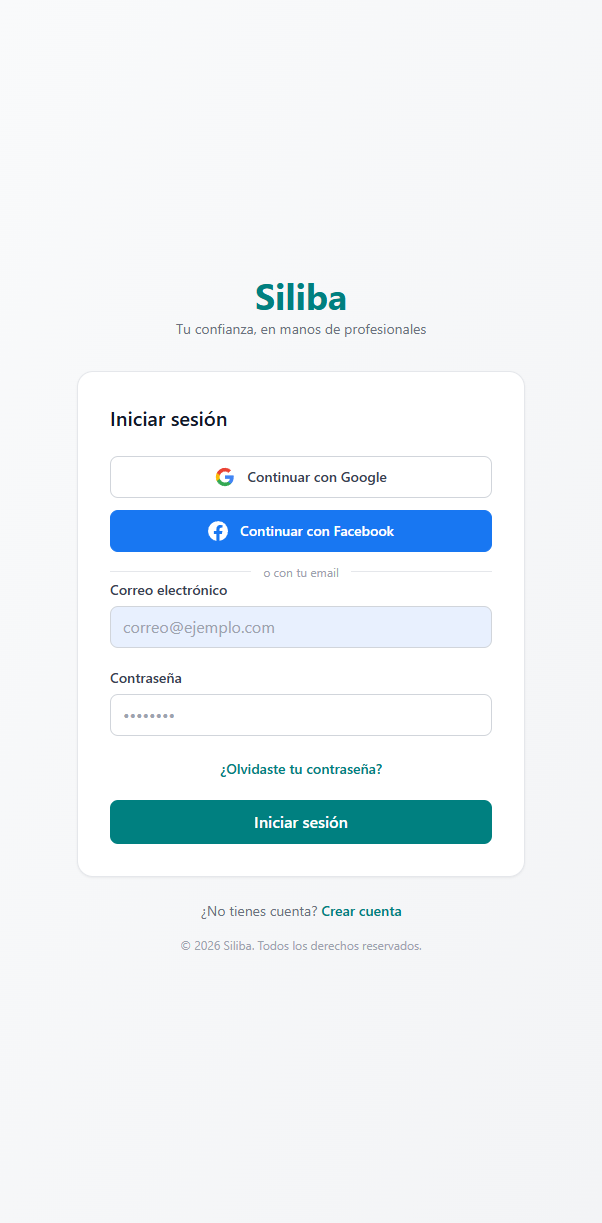This screenshot has width=602, height=1223.
Task: Focus the Correo electrónico input field
Action: tap(301, 627)
